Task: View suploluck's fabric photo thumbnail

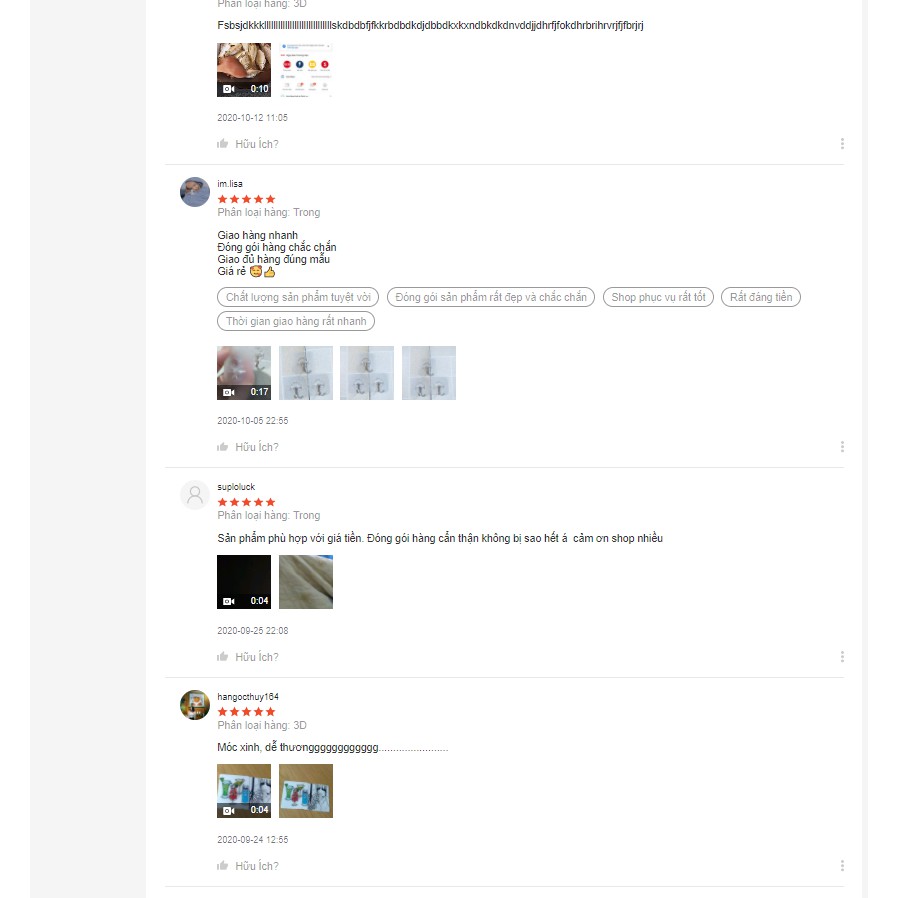Action: coord(306,582)
